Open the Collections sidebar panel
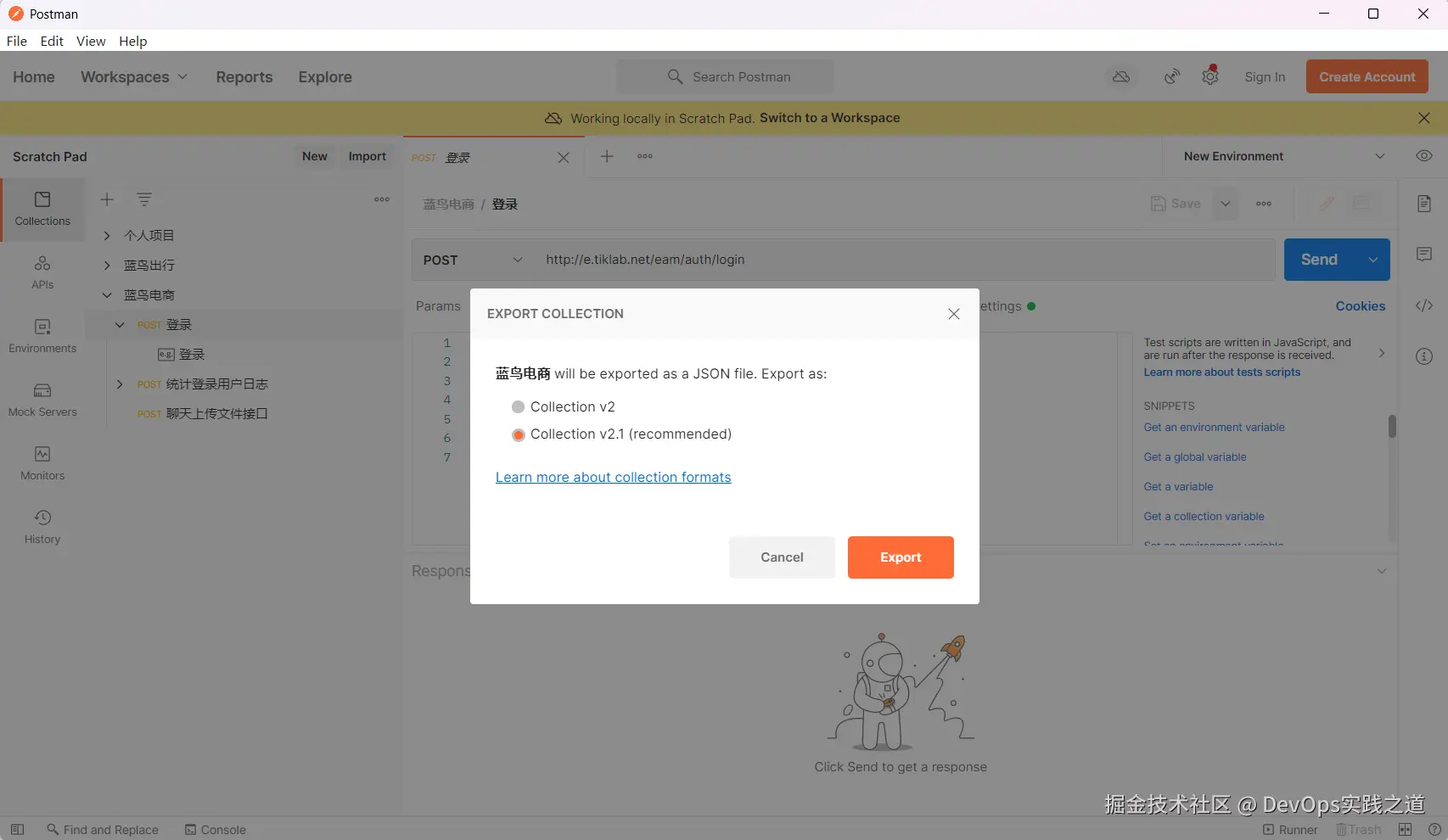The width and height of the screenshot is (1448, 840). tap(42, 209)
